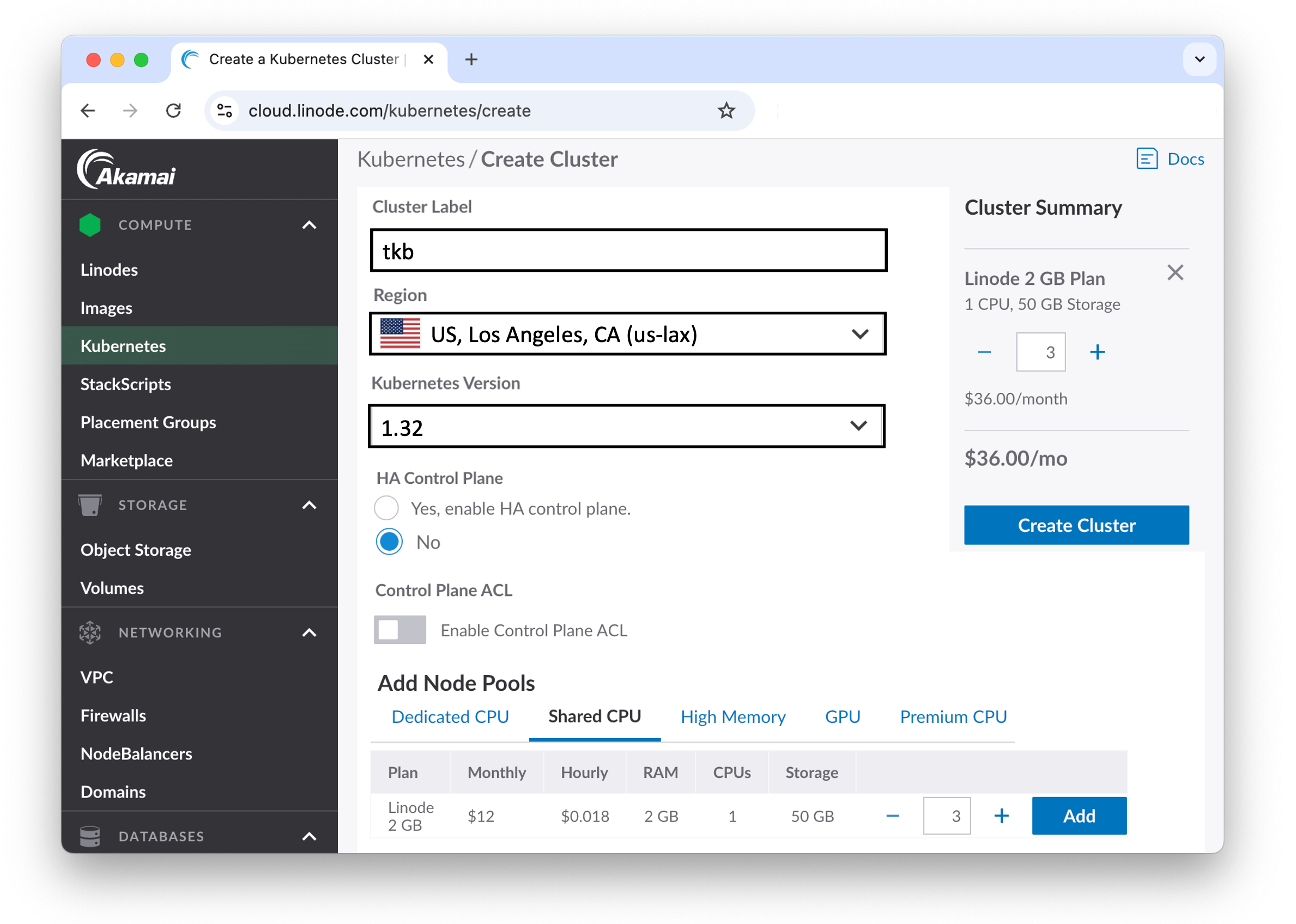Click the Storage bucket icon
The image size is (1296, 924).
(91, 504)
